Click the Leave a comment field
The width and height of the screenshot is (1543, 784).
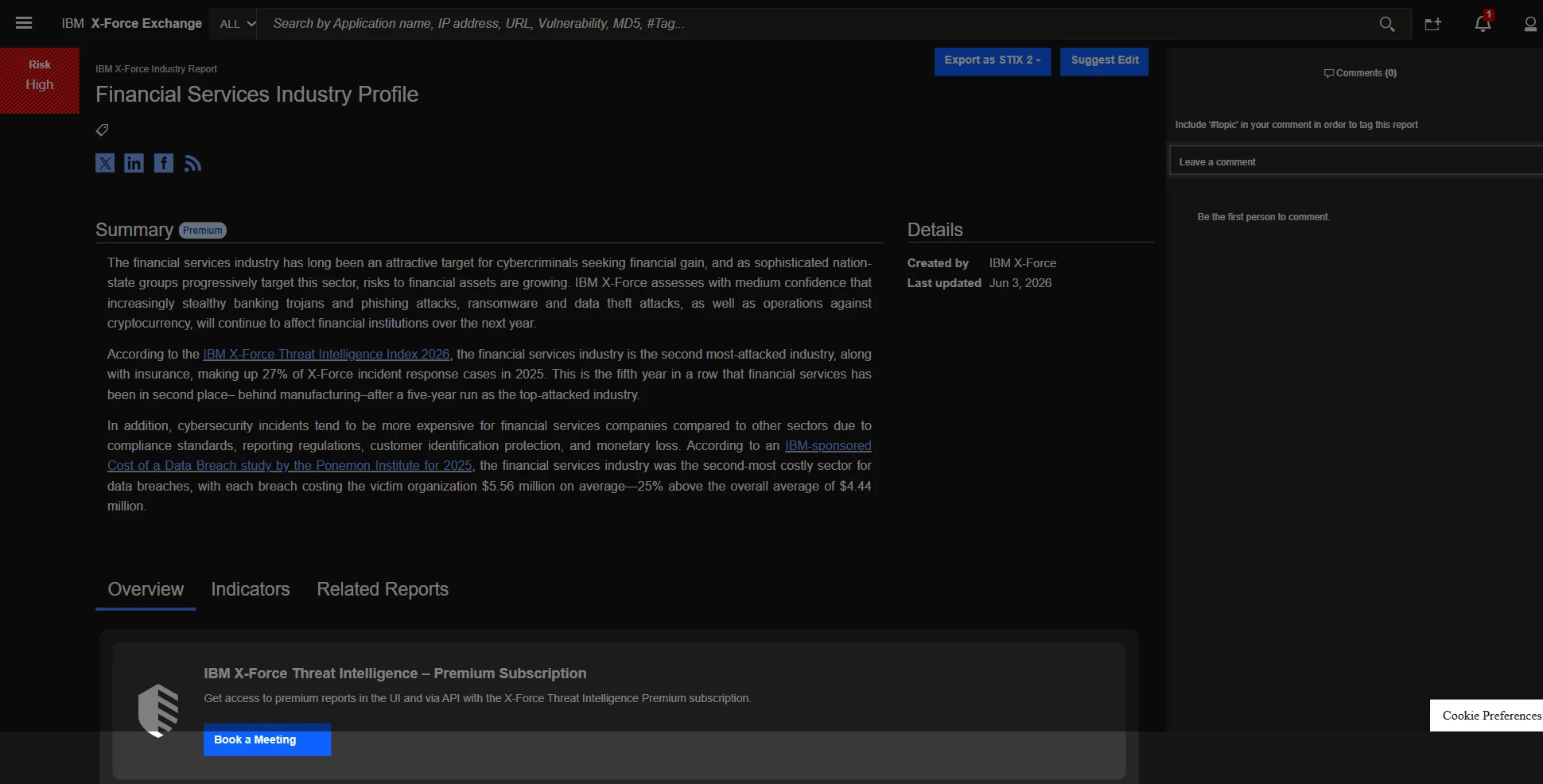(x=1356, y=161)
